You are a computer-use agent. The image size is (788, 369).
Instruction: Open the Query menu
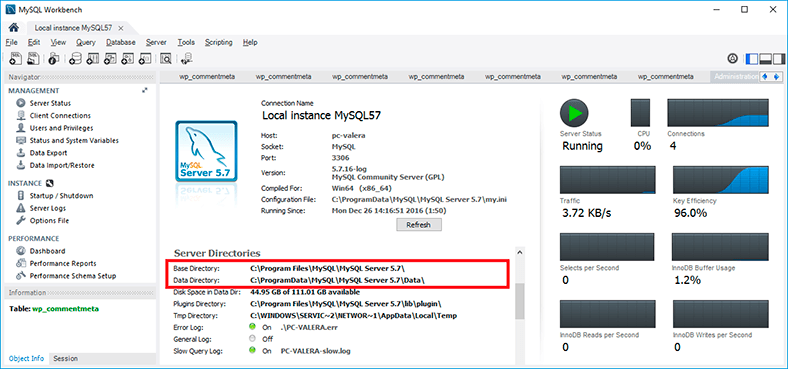tap(86, 43)
